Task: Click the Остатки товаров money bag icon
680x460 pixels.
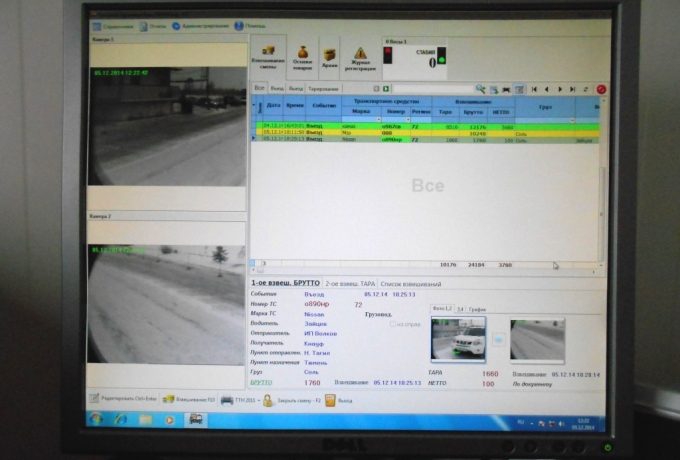Action: pyautogui.click(x=303, y=55)
